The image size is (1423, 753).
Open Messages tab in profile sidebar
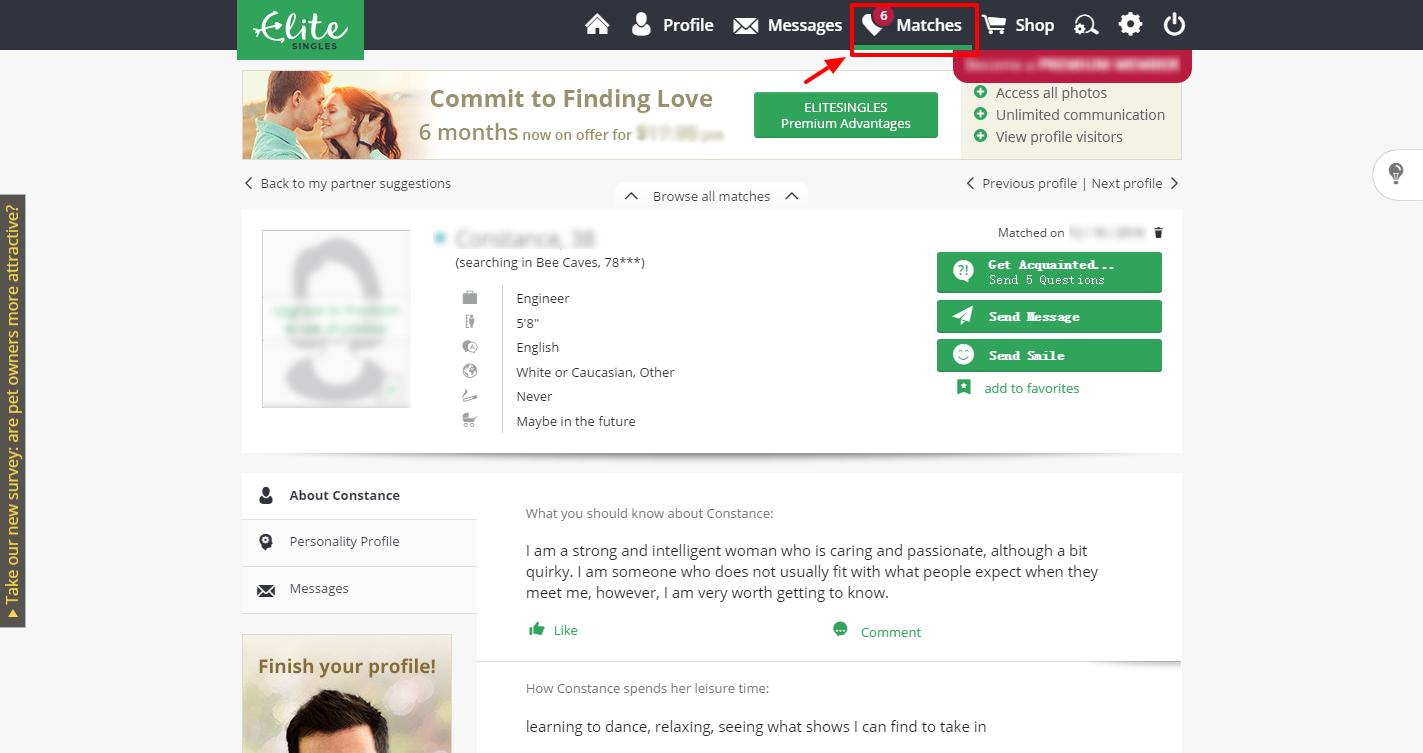[359, 589]
